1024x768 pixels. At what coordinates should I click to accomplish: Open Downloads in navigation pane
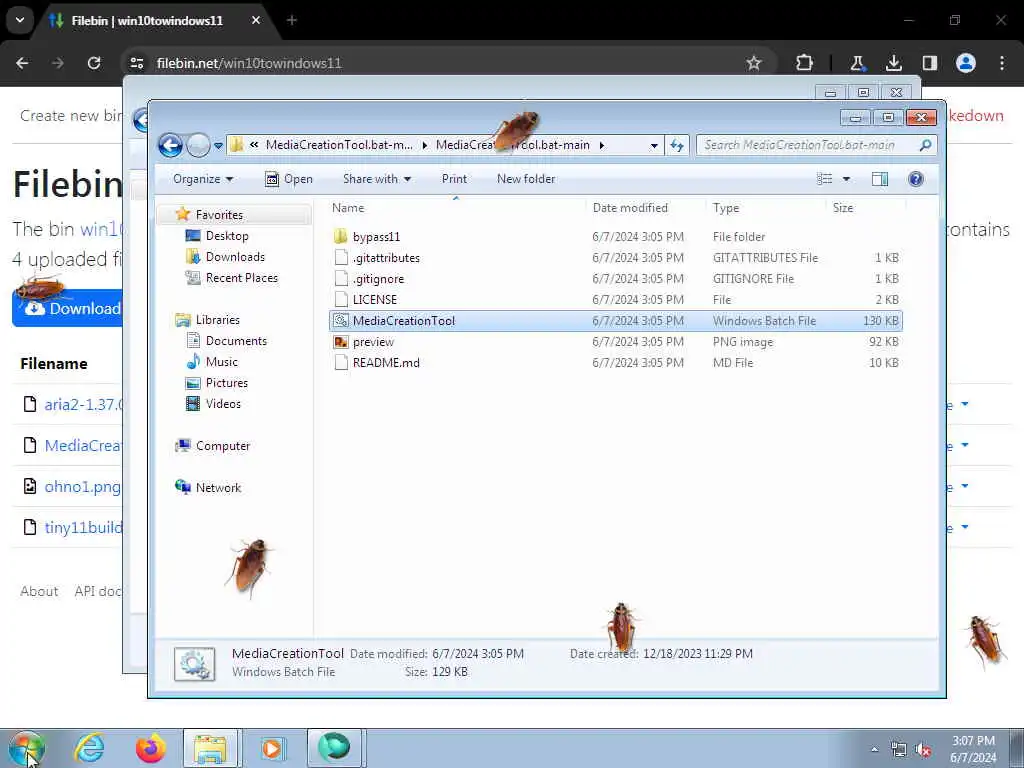(x=235, y=257)
